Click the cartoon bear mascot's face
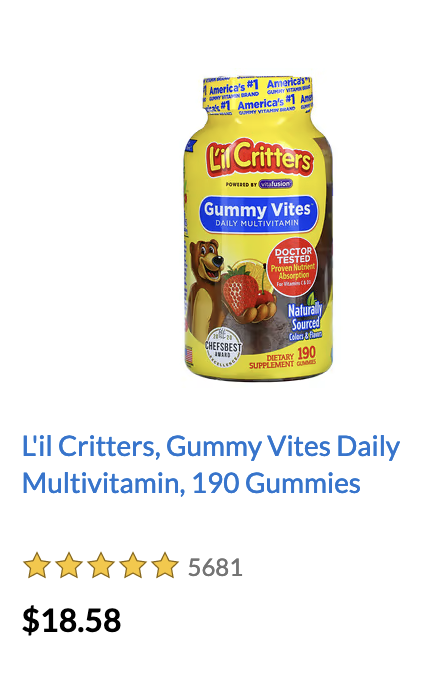 click(209, 260)
